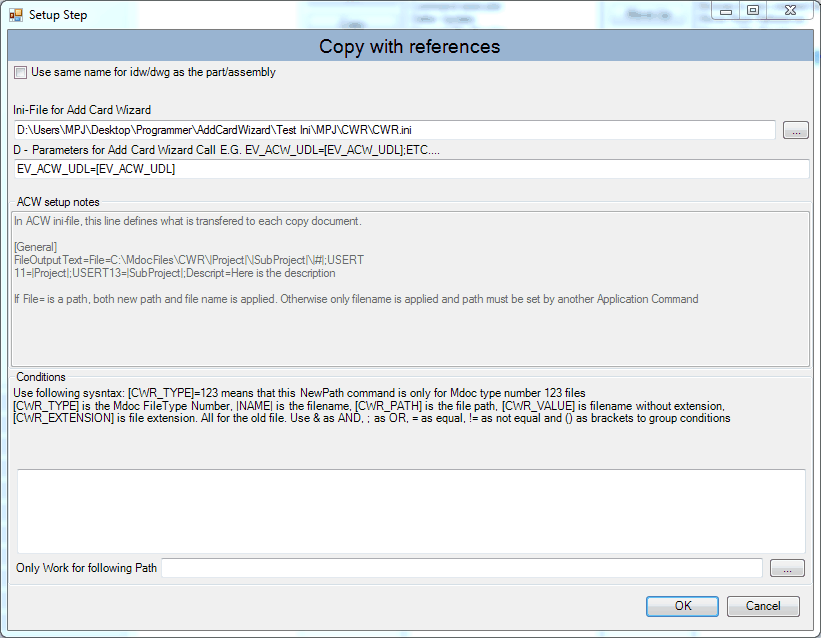Image resolution: width=821 pixels, height=638 pixels.
Task: Focus the EV_ACW_UDL parameters text field
Action: [x=410, y=169]
